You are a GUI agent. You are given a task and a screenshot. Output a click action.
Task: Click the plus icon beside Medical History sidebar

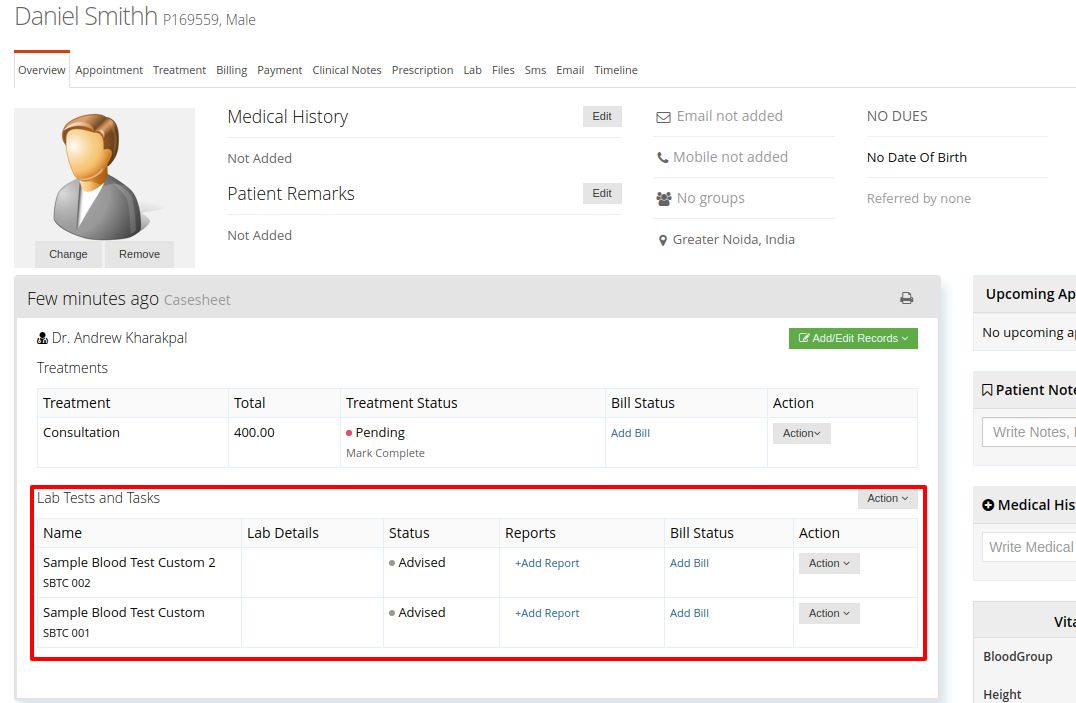pyautogui.click(x=987, y=505)
